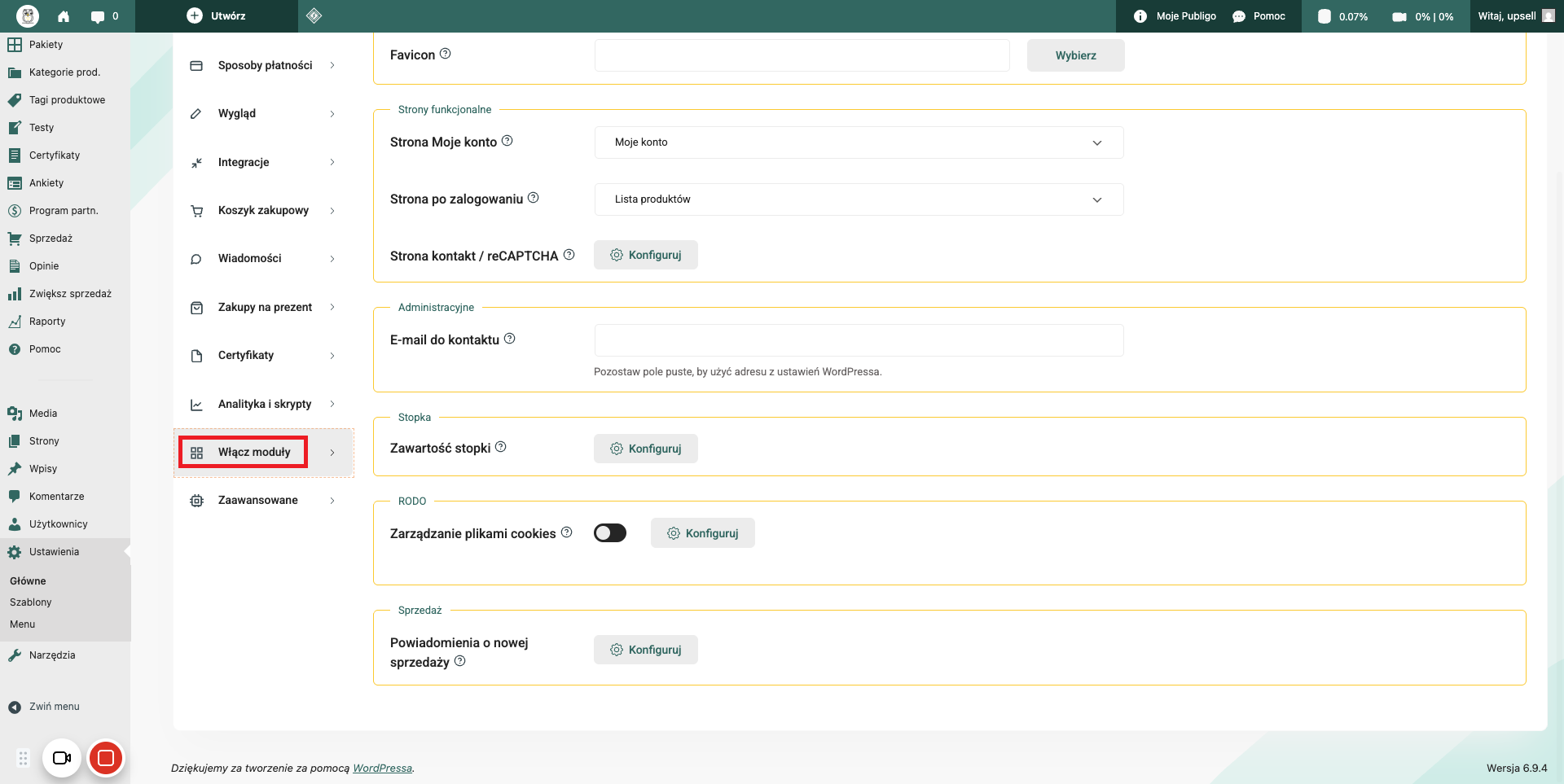
Task: Open the Strona po zalogowaniu dropdown
Action: pos(859,199)
